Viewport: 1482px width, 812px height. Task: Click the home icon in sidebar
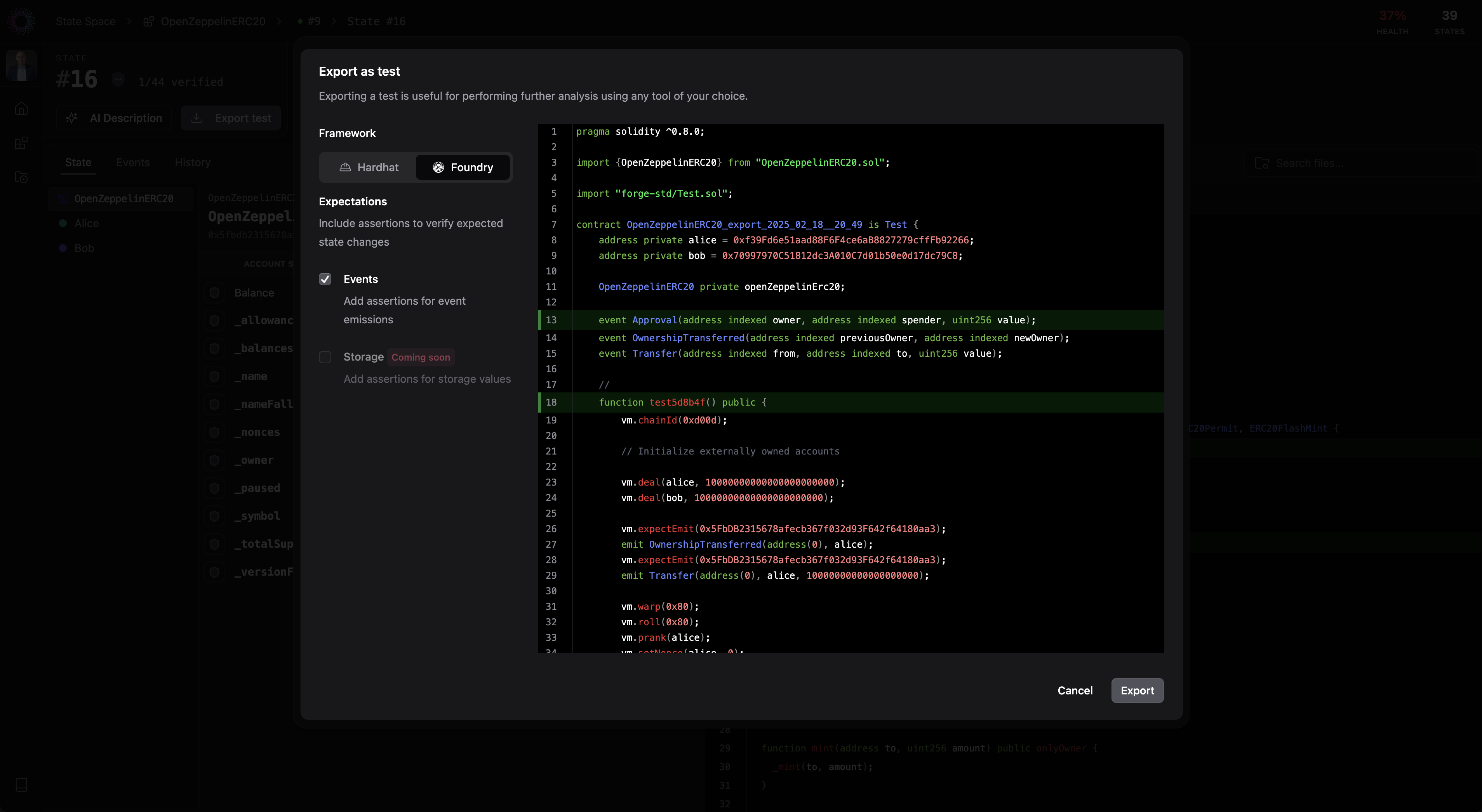click(x=21, y=109)
